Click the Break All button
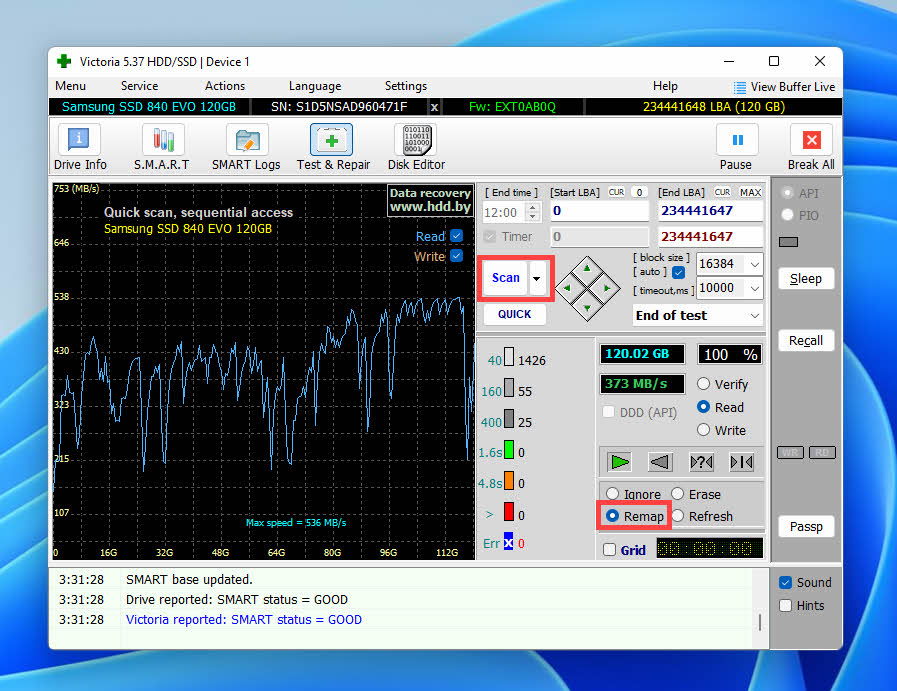 tap(811, 147)
